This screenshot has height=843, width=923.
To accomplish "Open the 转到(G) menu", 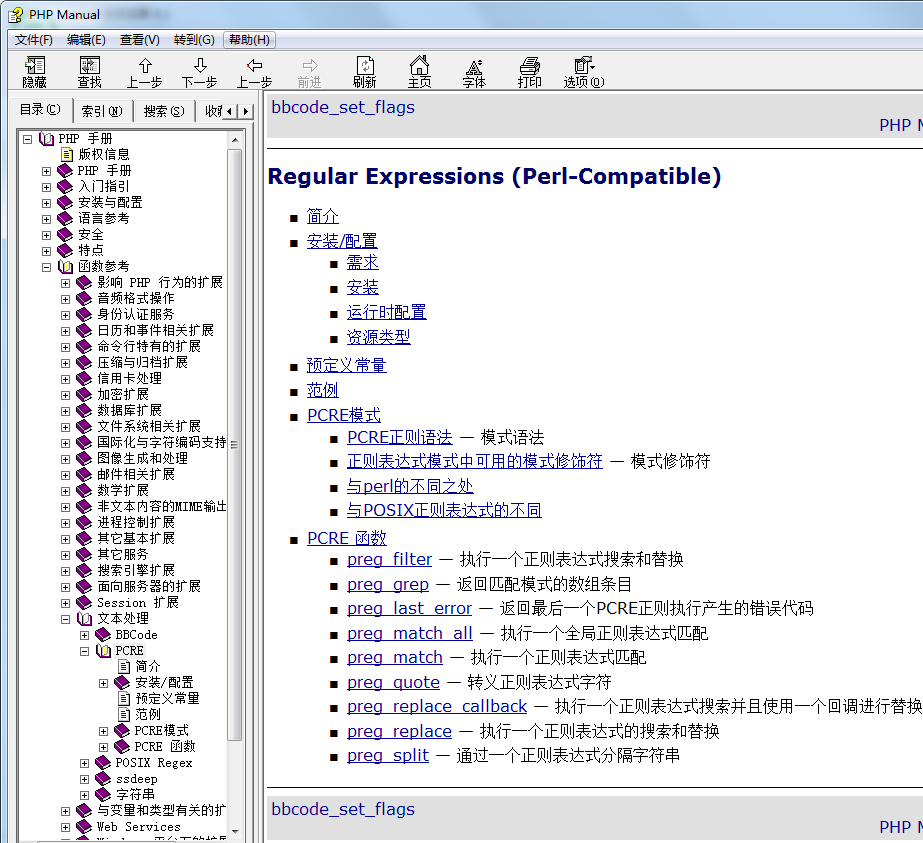I will click(194, 39).
